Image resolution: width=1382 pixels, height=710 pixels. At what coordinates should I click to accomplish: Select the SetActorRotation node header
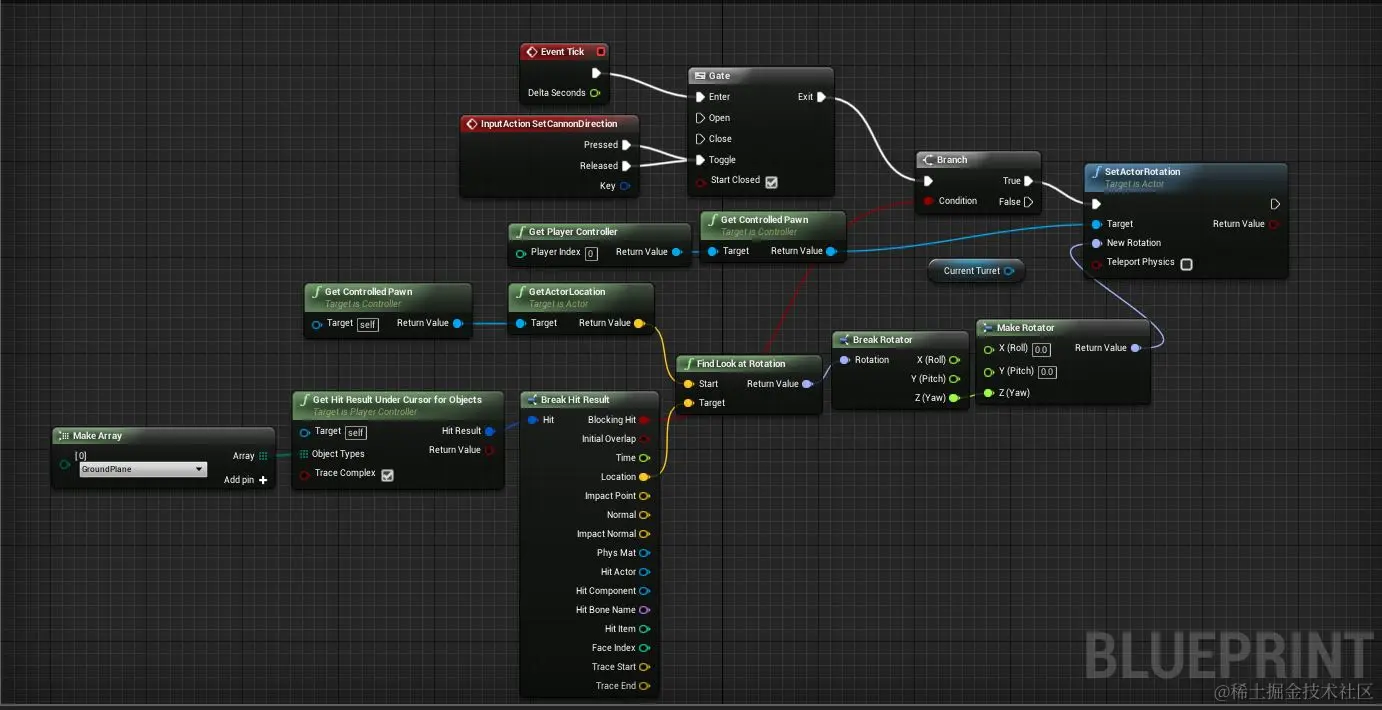(x=1186, y=177)
